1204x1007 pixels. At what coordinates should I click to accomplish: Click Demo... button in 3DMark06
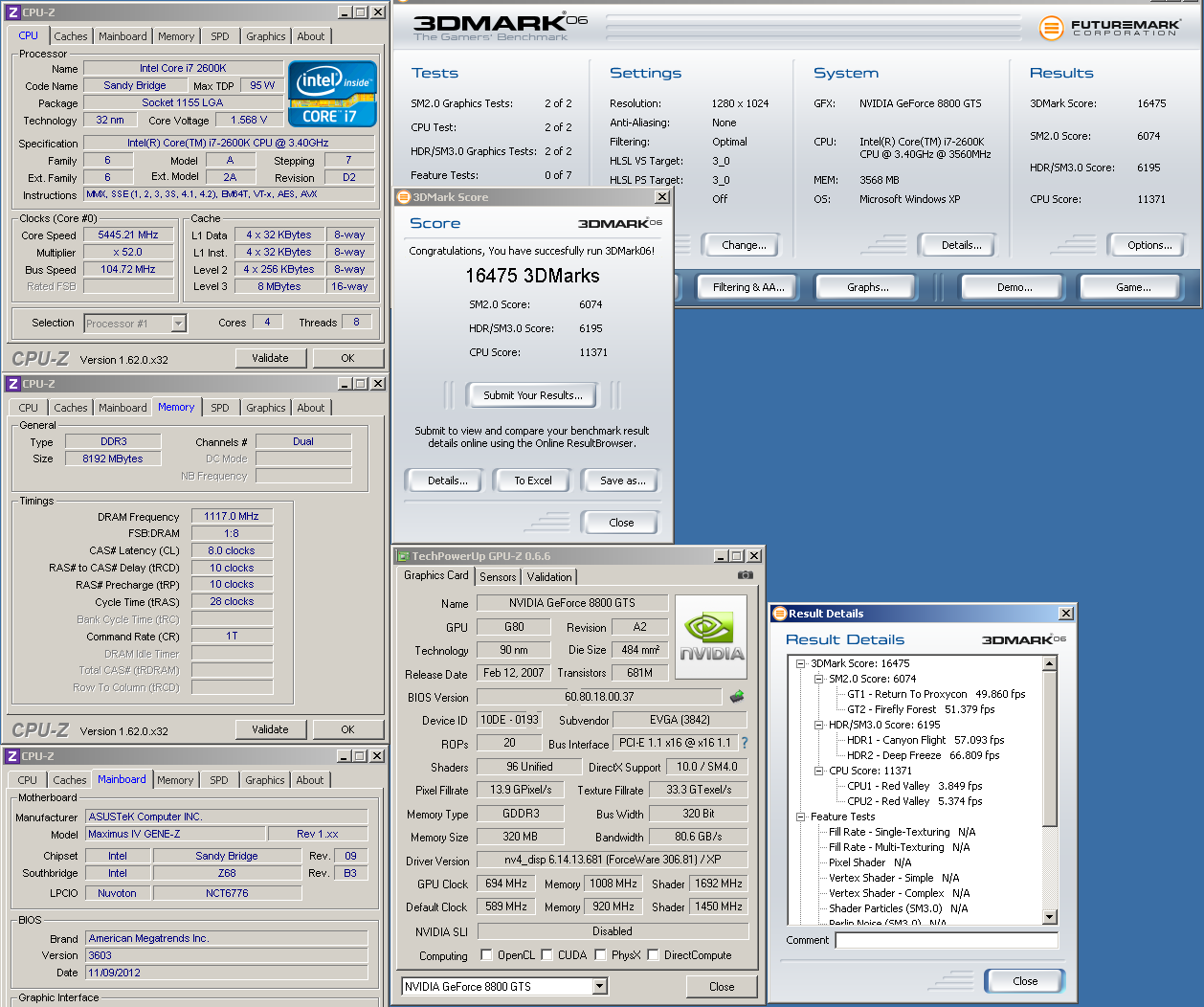coord(1014,287)
